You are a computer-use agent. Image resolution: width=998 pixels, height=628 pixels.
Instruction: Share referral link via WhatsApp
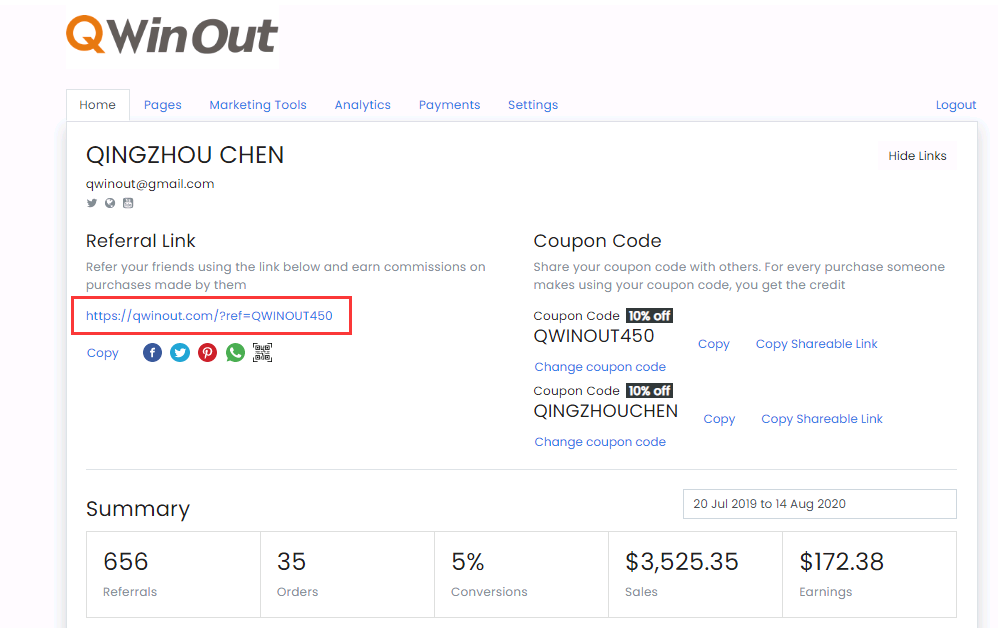click(x=235, y=352)
